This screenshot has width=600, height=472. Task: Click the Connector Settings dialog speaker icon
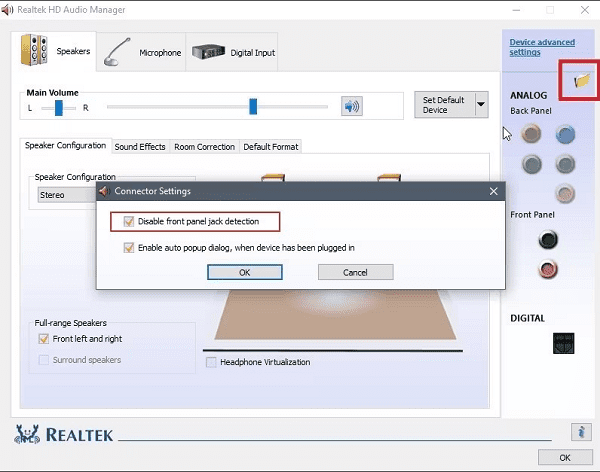(104, 191)
